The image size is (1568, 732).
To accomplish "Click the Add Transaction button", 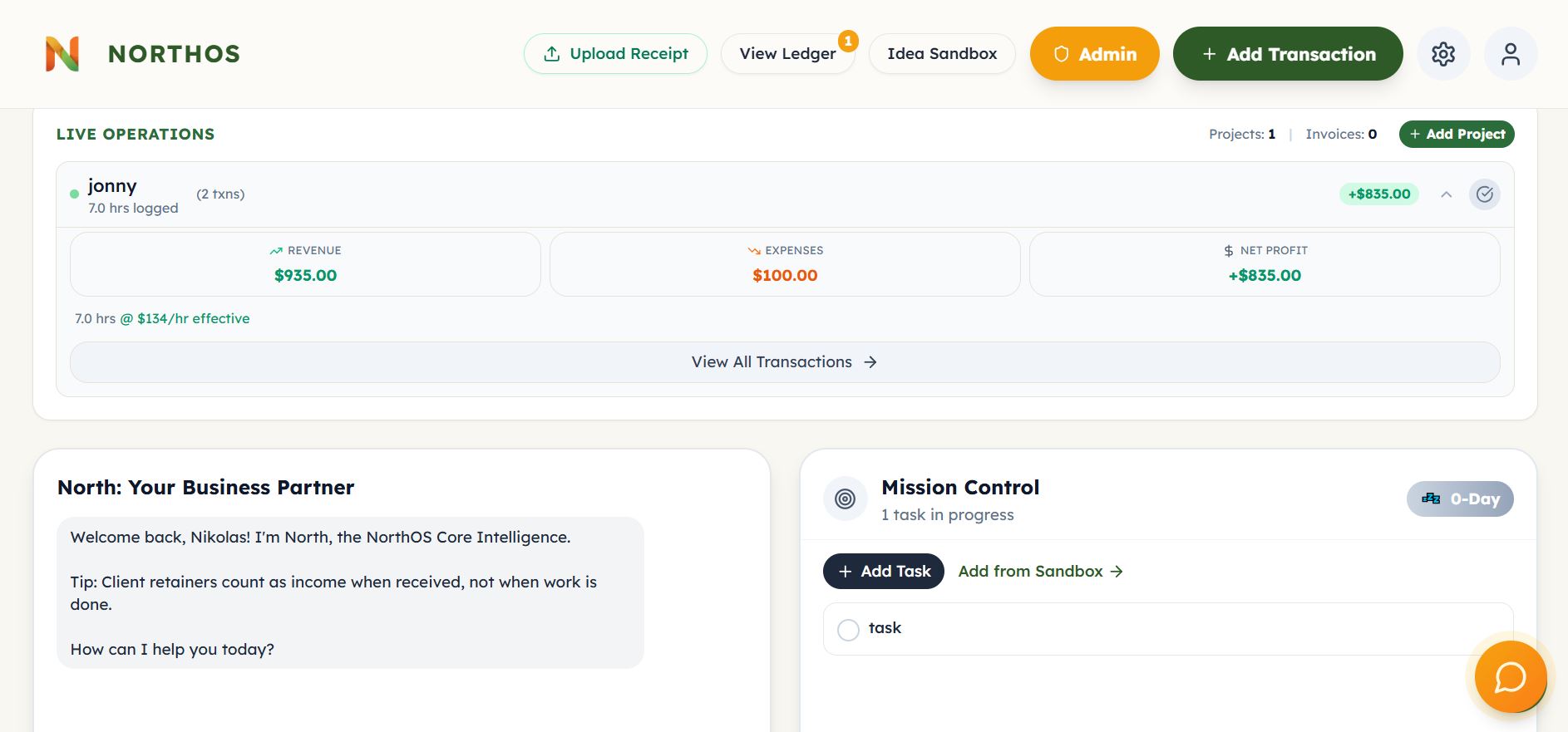I will (x=1287, y=54).
